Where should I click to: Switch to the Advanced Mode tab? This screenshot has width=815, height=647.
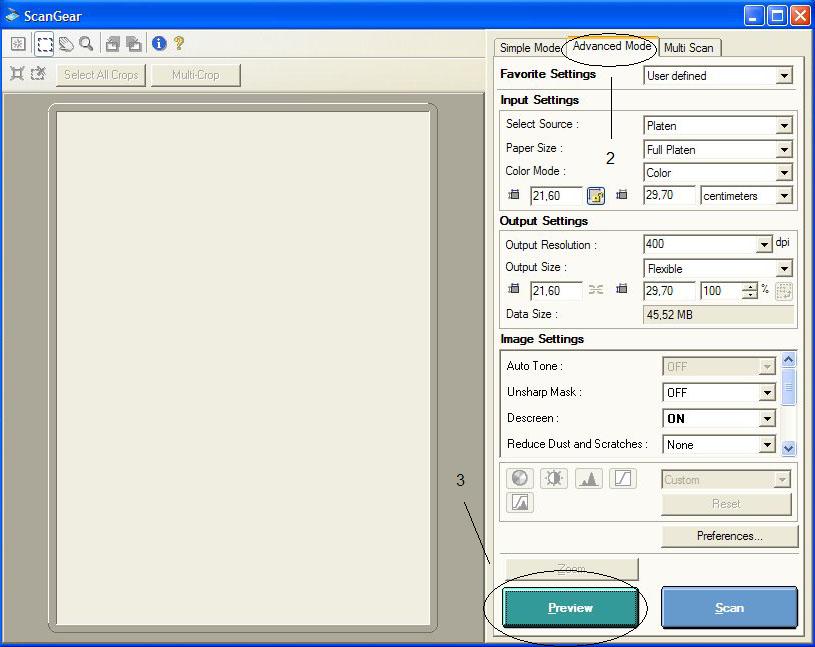(611, 46)
